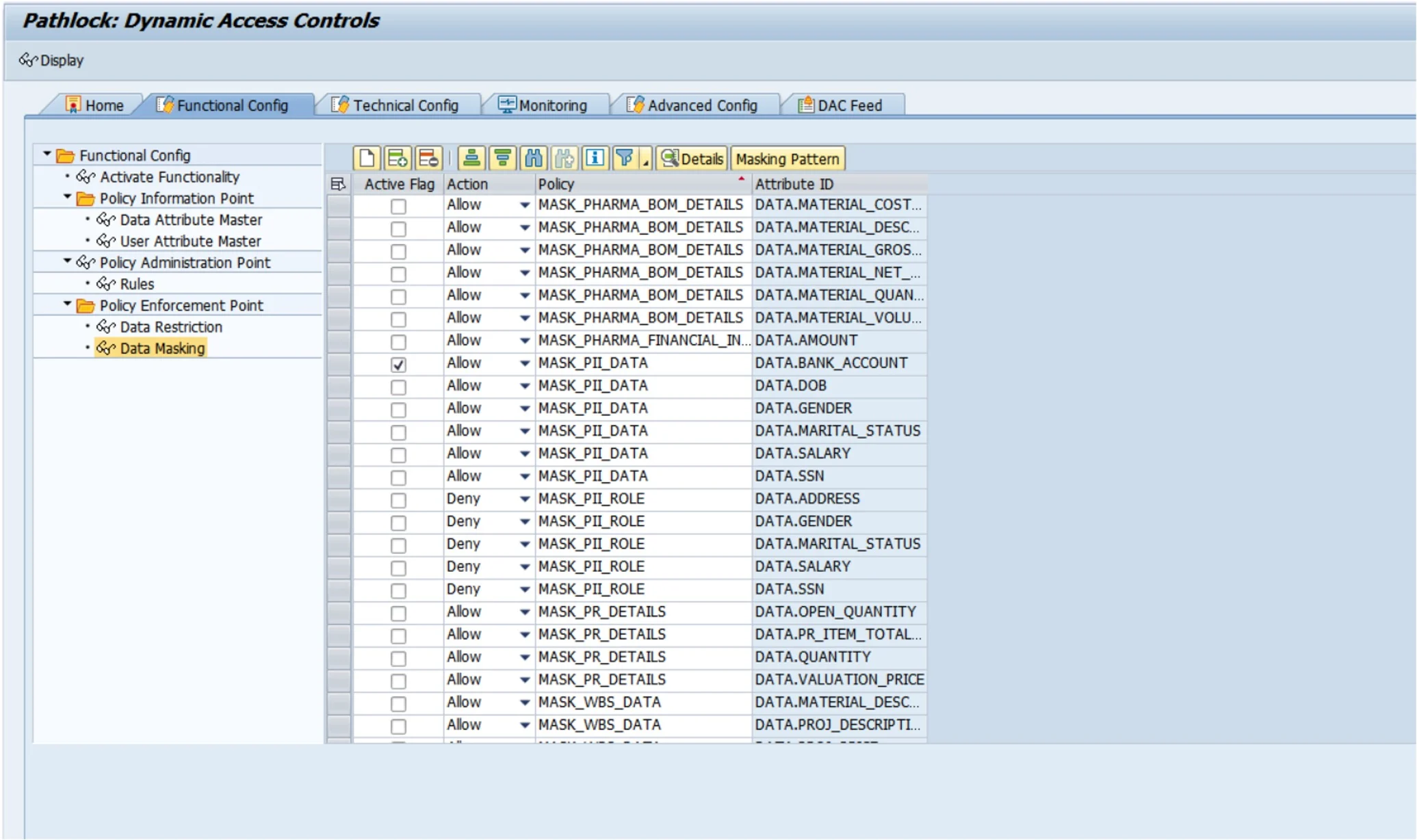Click the Technical Config tab icon
Viewport: 1417px width, 840px height.
(340, 104)
